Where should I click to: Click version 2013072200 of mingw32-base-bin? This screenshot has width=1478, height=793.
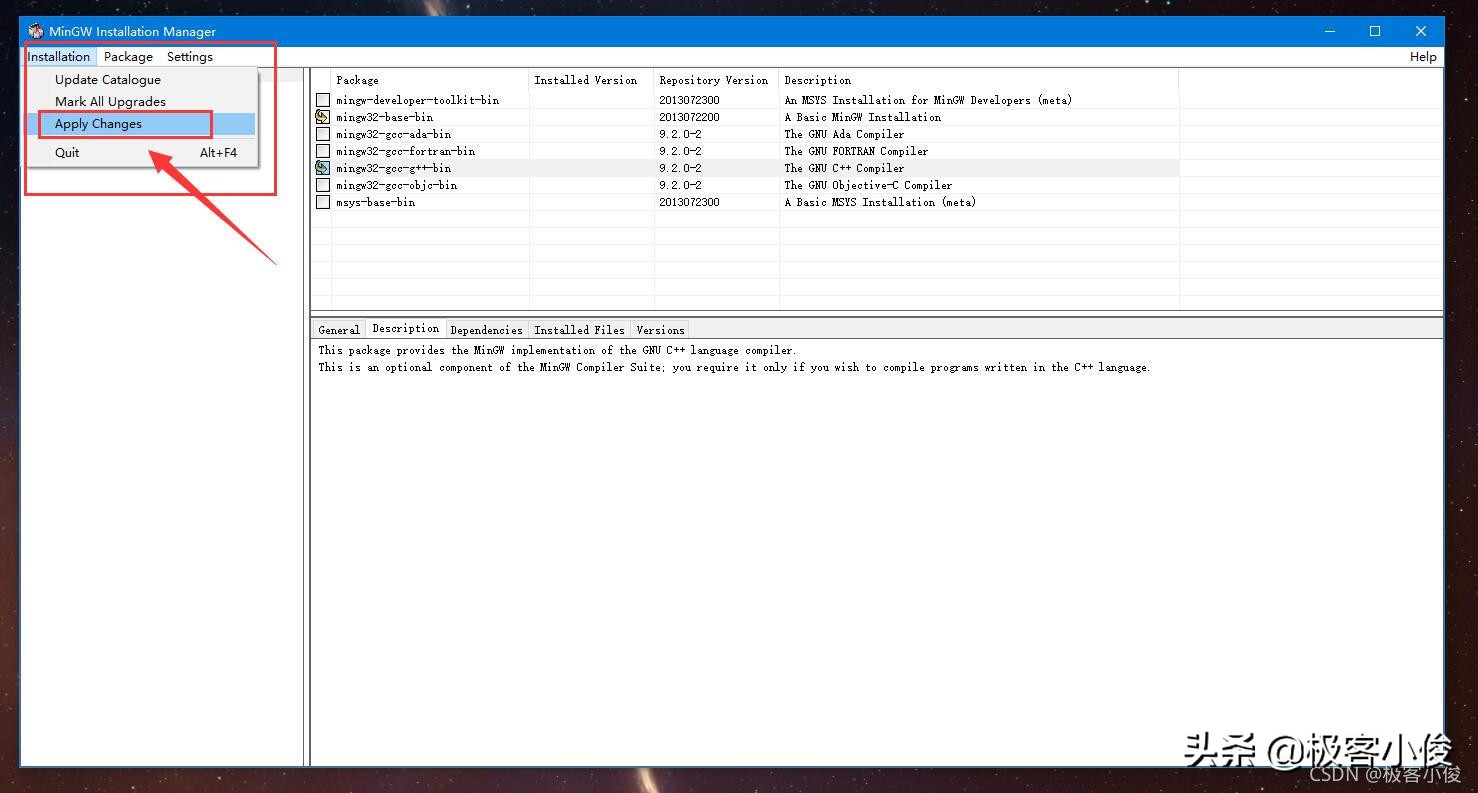click(x=689, y=117)
